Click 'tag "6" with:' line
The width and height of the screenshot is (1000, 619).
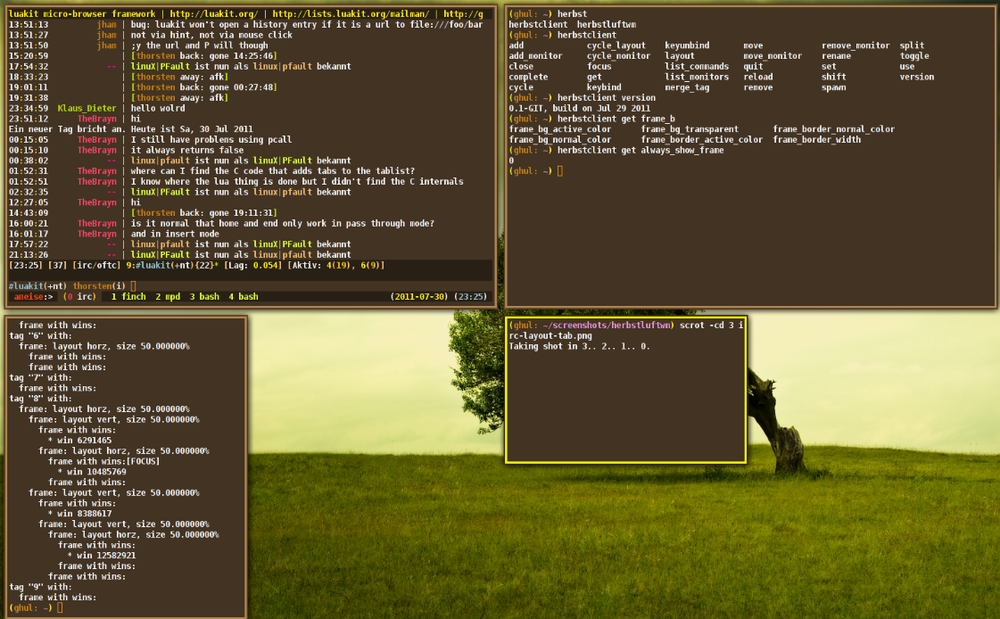click(40, 336)
